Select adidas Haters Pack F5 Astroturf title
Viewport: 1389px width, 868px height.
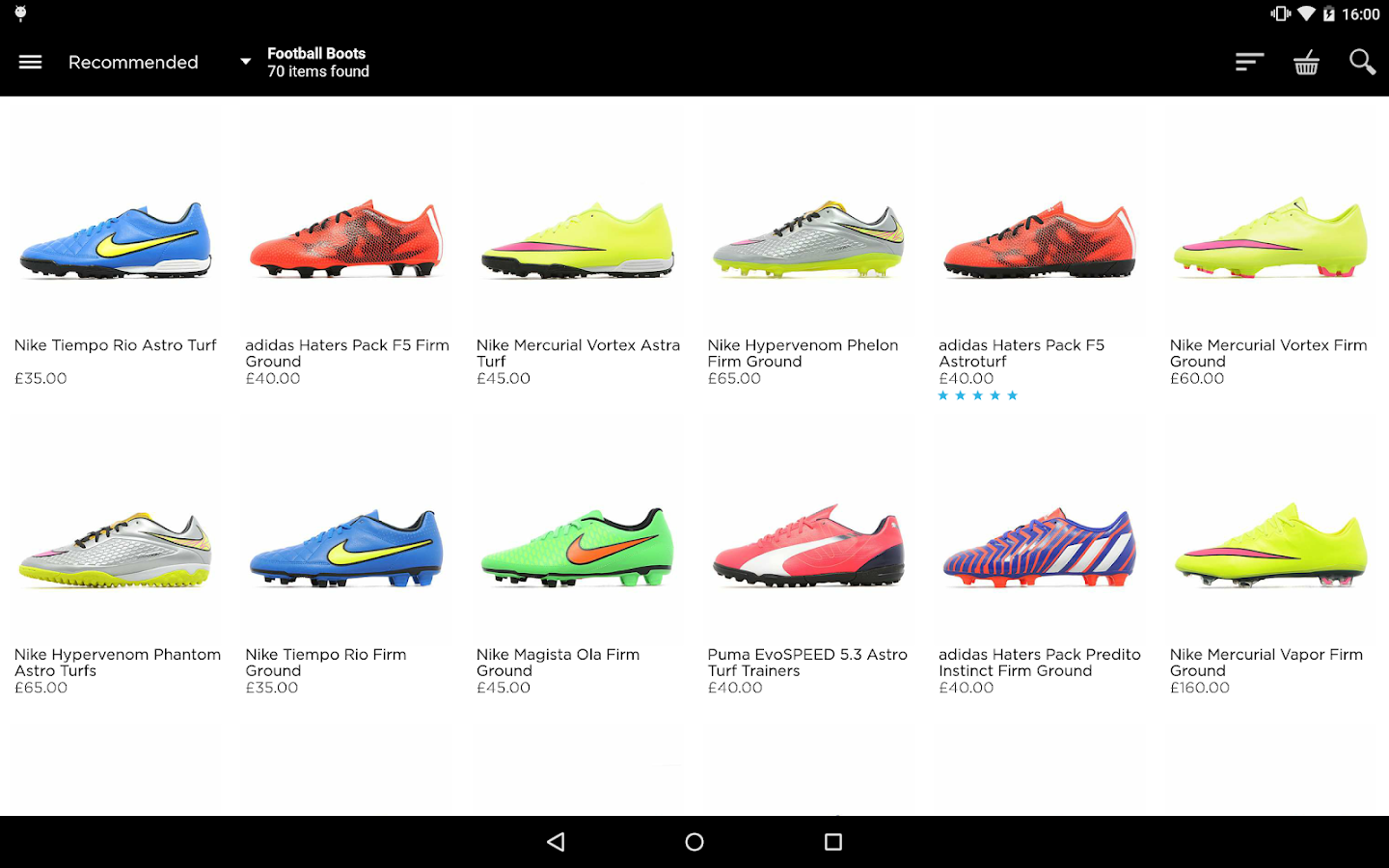click(x=1021, y=353)
